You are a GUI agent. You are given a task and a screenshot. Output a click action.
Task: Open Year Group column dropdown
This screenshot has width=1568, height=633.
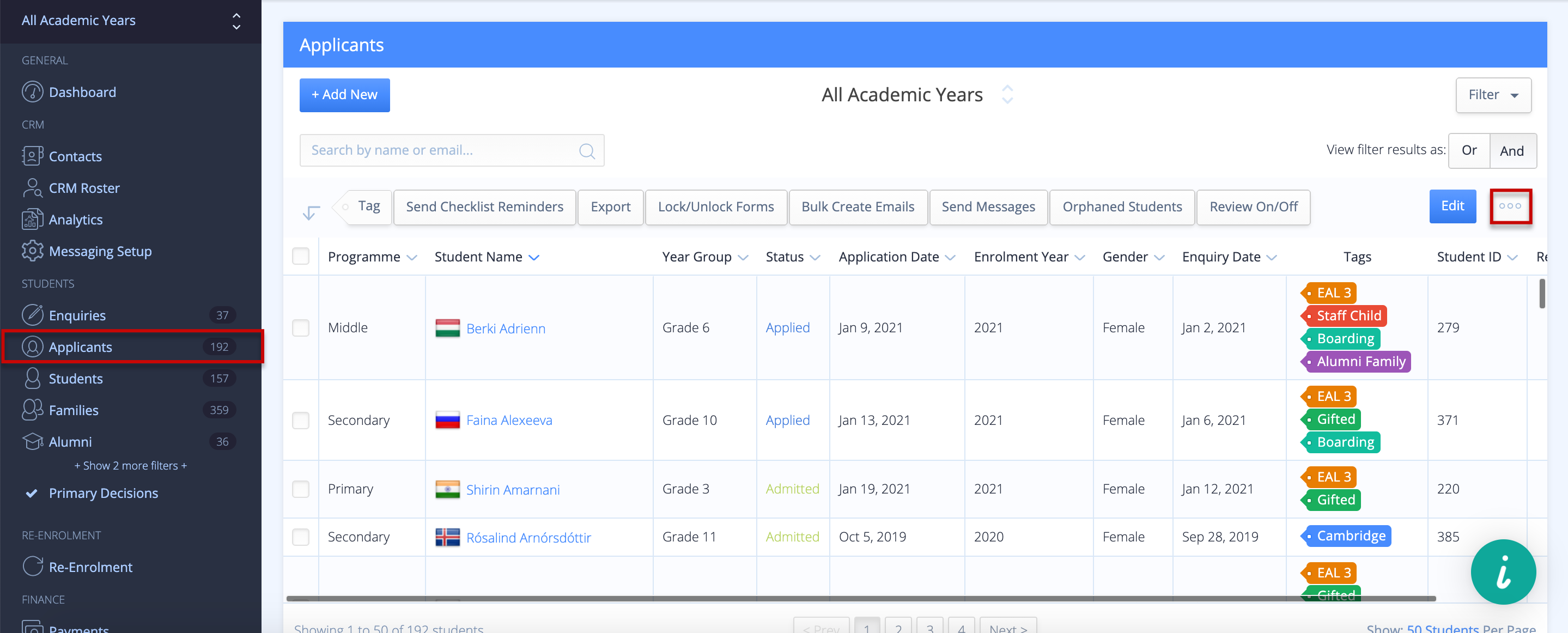click(x=743, y=258)
